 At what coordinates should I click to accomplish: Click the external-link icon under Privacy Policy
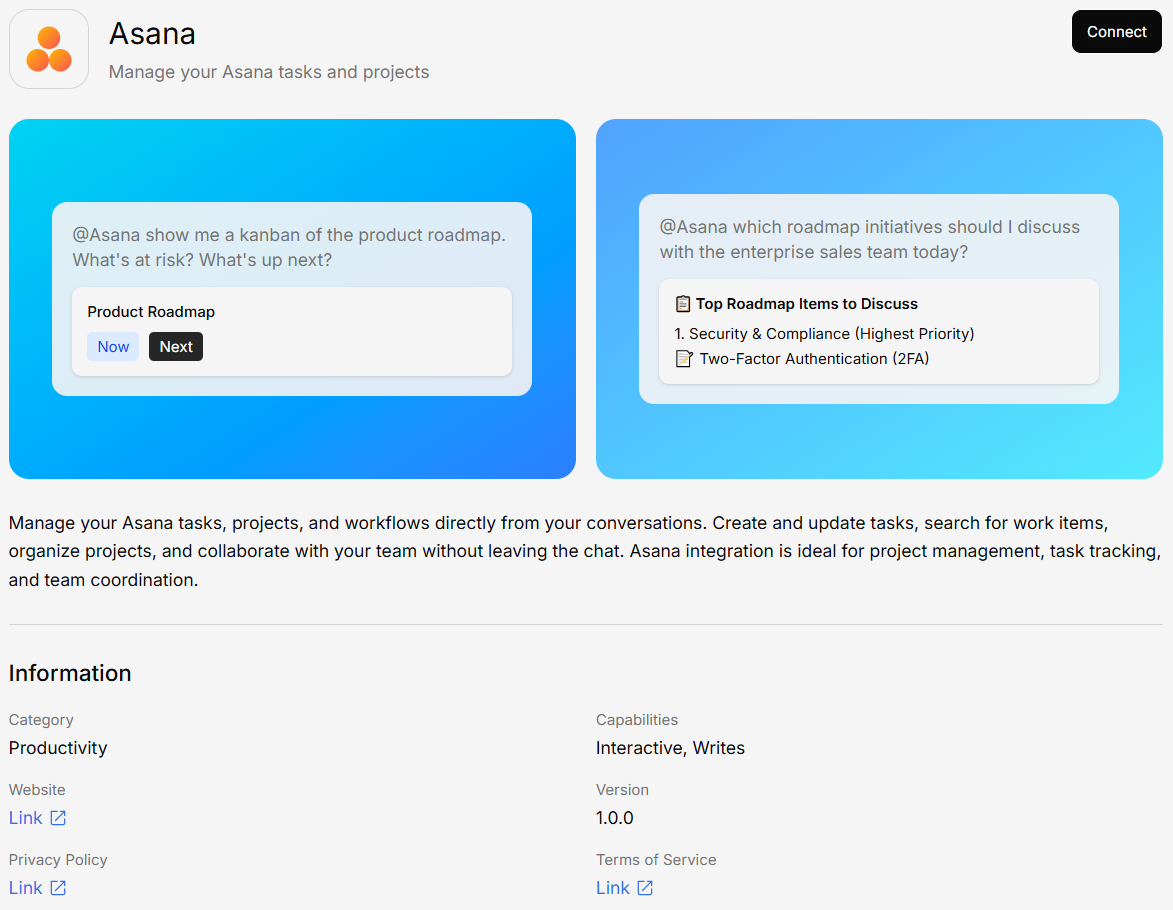pyautogui.click(x=58, y=888)
